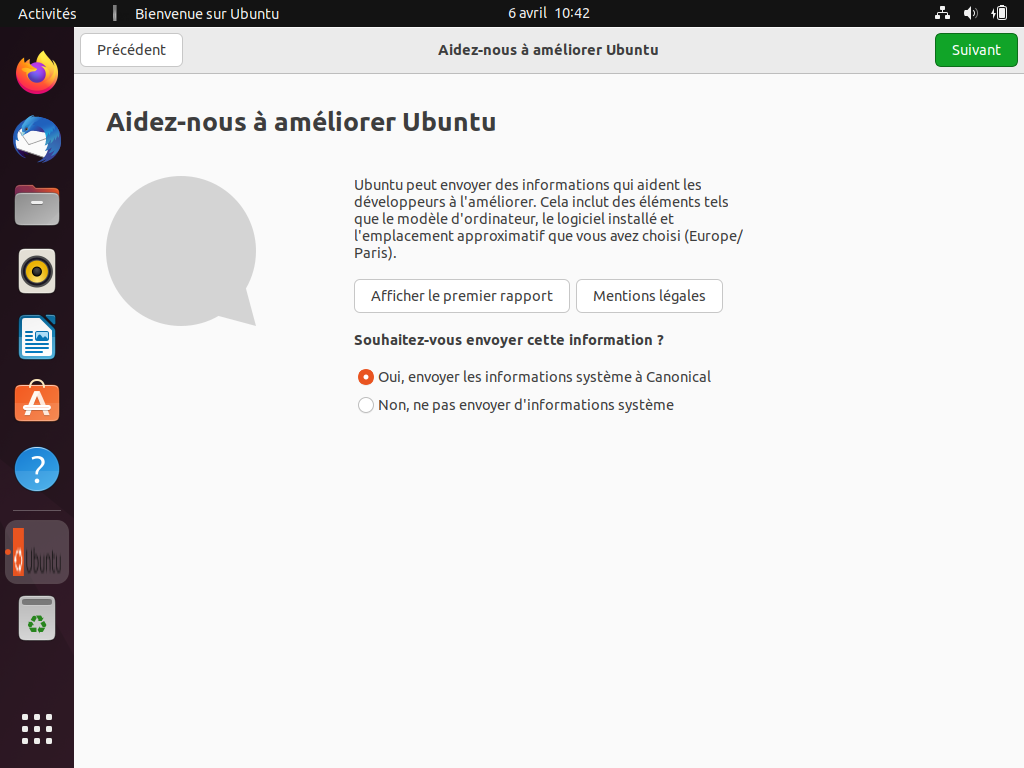The height and width of the screenshot is (768, 1024).
Task: Click the heading Aidez-nous à améliorer Ubuntu
Action: (301, 122)
